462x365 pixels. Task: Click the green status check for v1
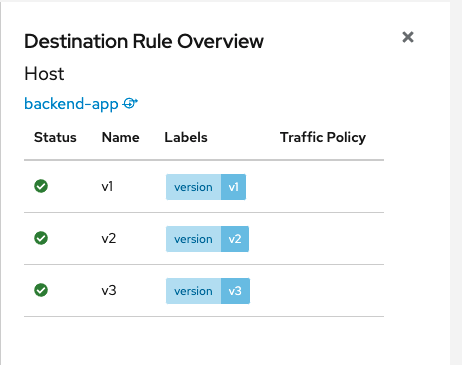(41, 186)
